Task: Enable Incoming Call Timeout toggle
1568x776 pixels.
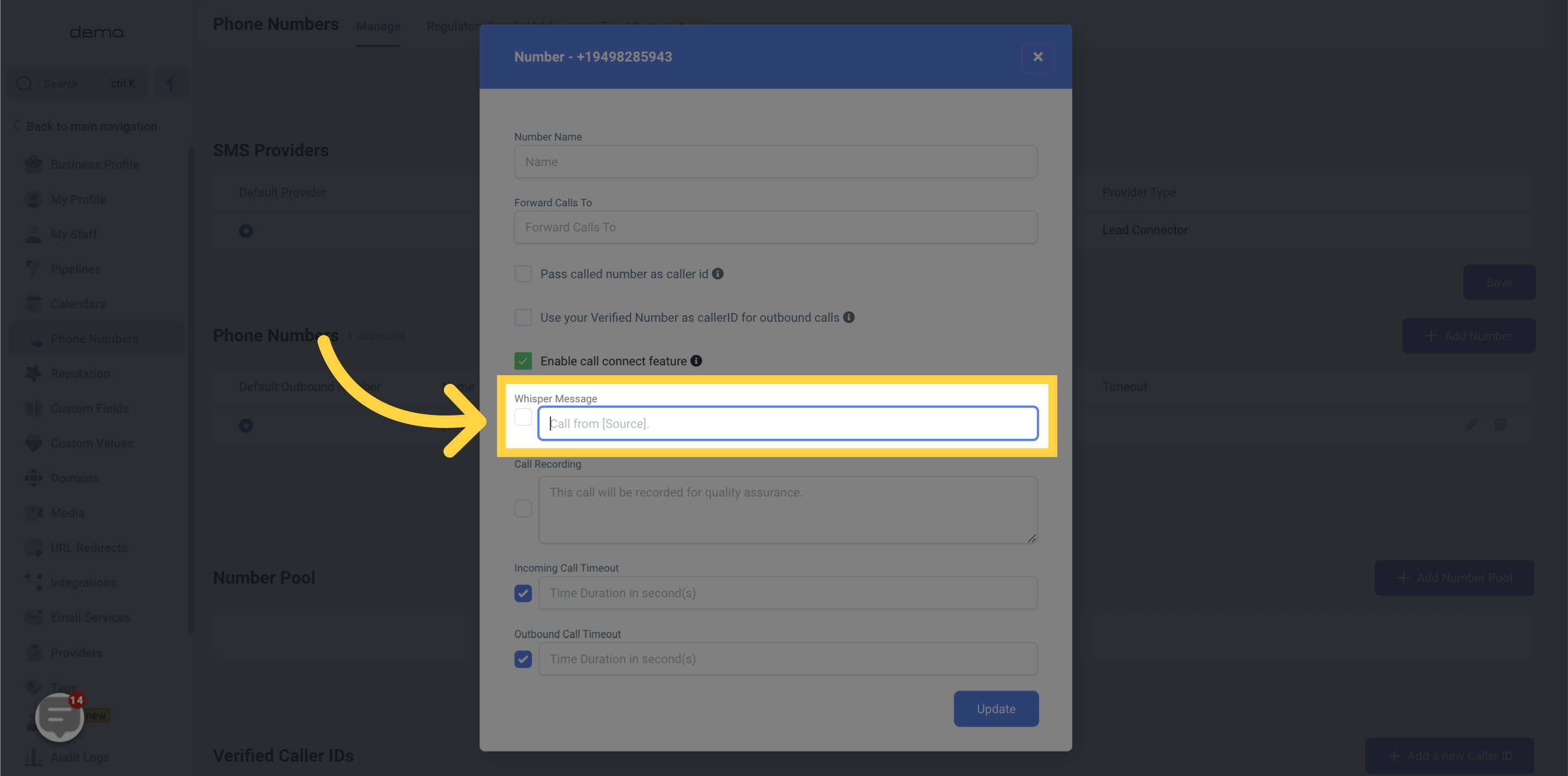Action: coord(522,593)
